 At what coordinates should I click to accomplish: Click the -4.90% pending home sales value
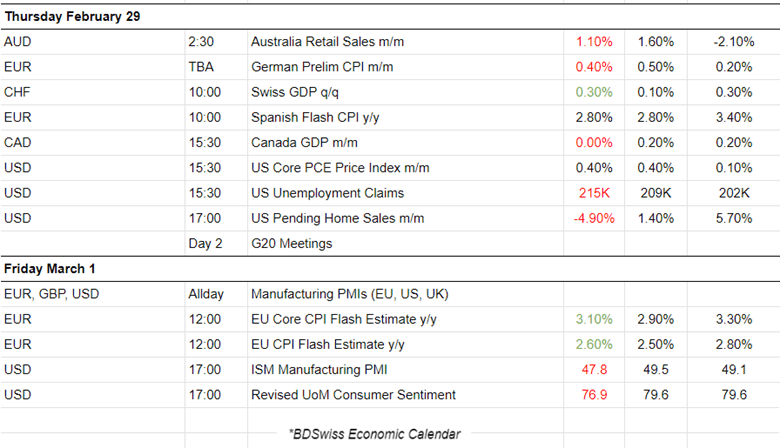pyautogui.click(x=594, y=218)
